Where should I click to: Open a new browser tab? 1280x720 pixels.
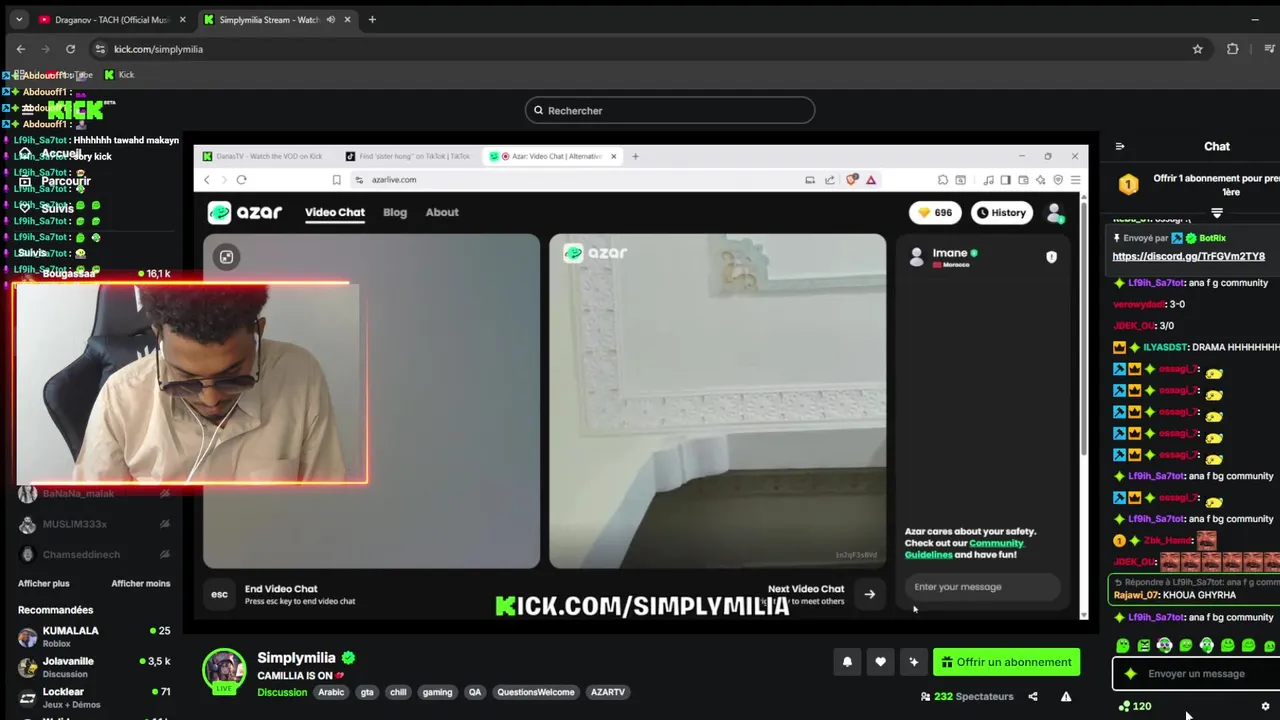[372, 19]
